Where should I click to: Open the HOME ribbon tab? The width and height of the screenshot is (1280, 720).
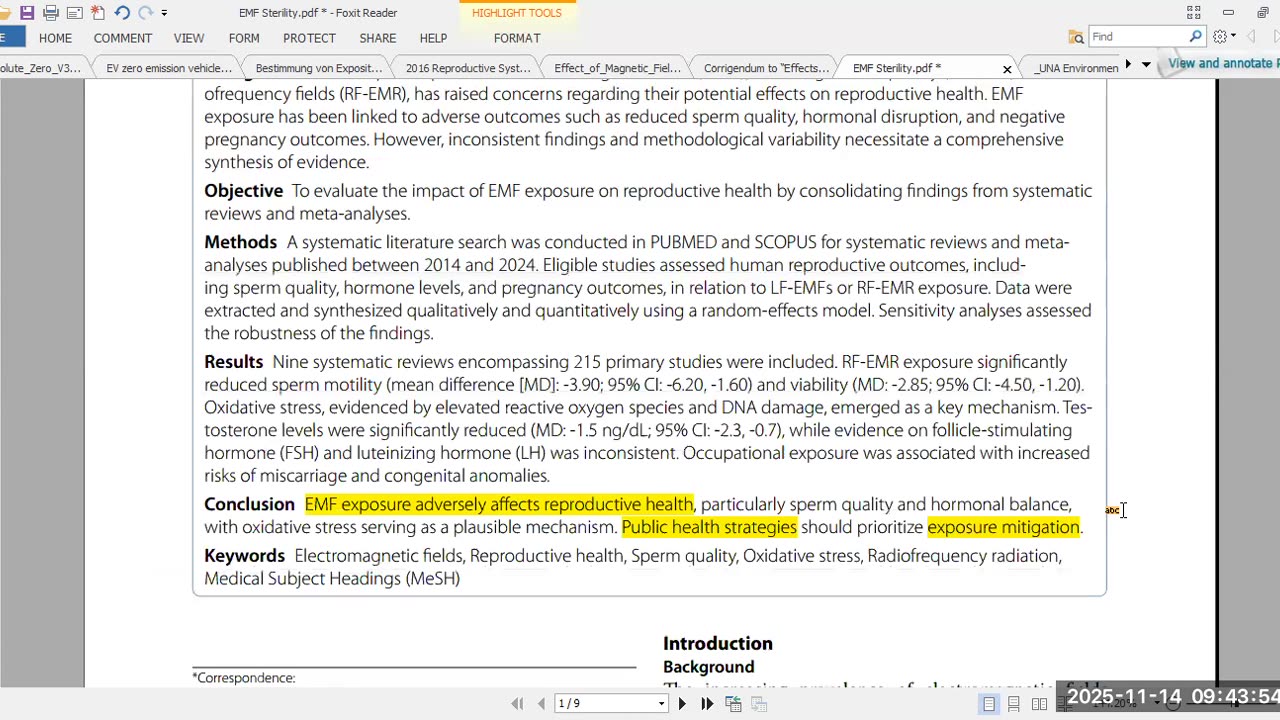pyautogui.click(x=55, y=38)
